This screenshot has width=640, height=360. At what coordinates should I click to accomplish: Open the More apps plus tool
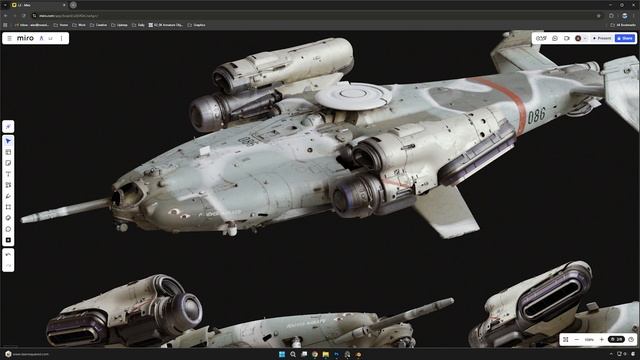8,240
